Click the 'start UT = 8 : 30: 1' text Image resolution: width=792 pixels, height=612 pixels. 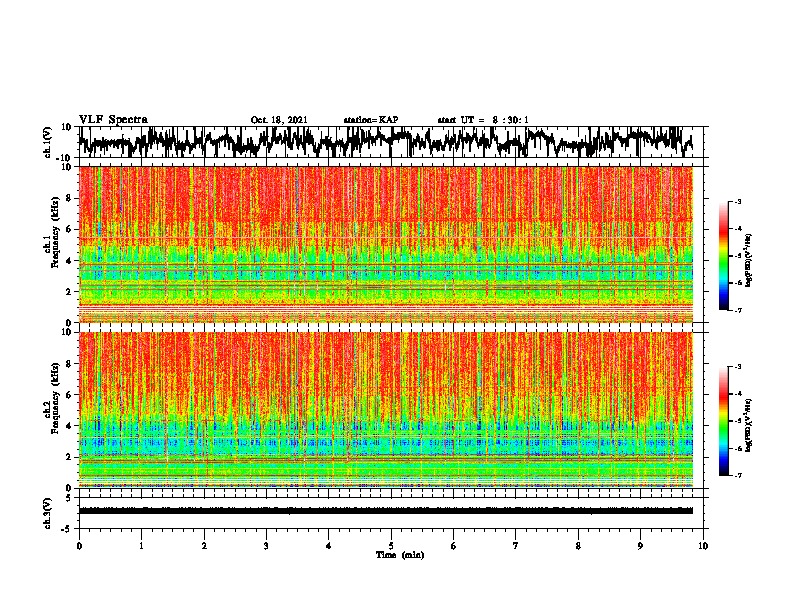tap(483, 120)
